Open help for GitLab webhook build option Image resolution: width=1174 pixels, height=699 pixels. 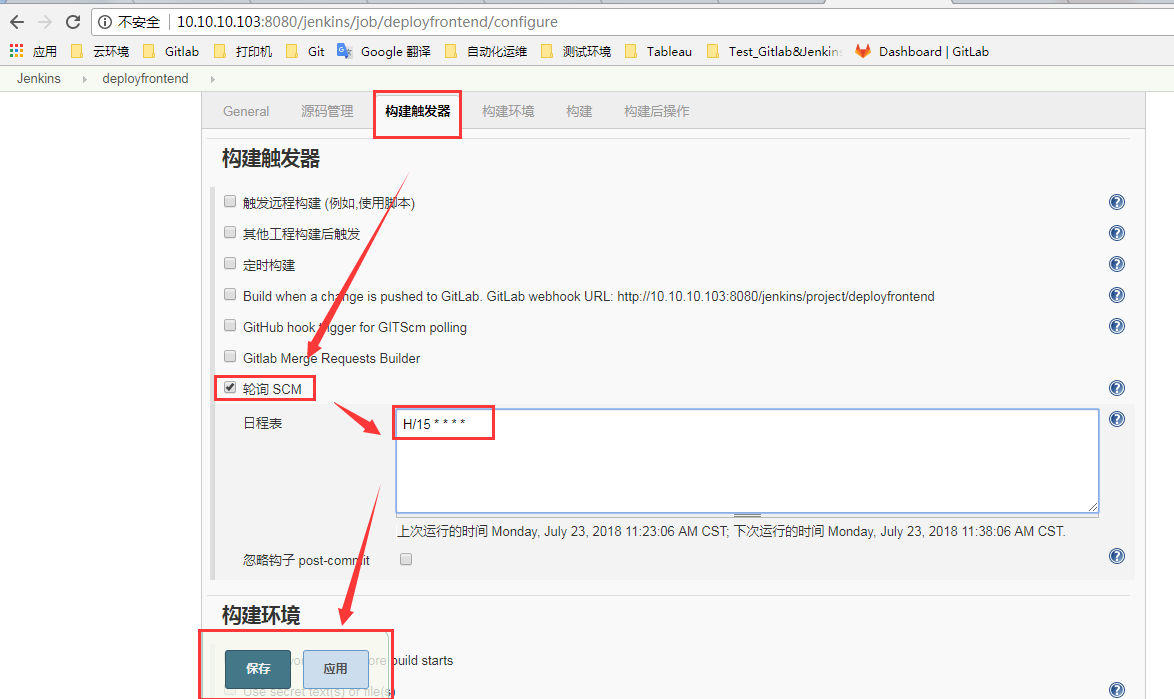click(x=1116, y=295)
